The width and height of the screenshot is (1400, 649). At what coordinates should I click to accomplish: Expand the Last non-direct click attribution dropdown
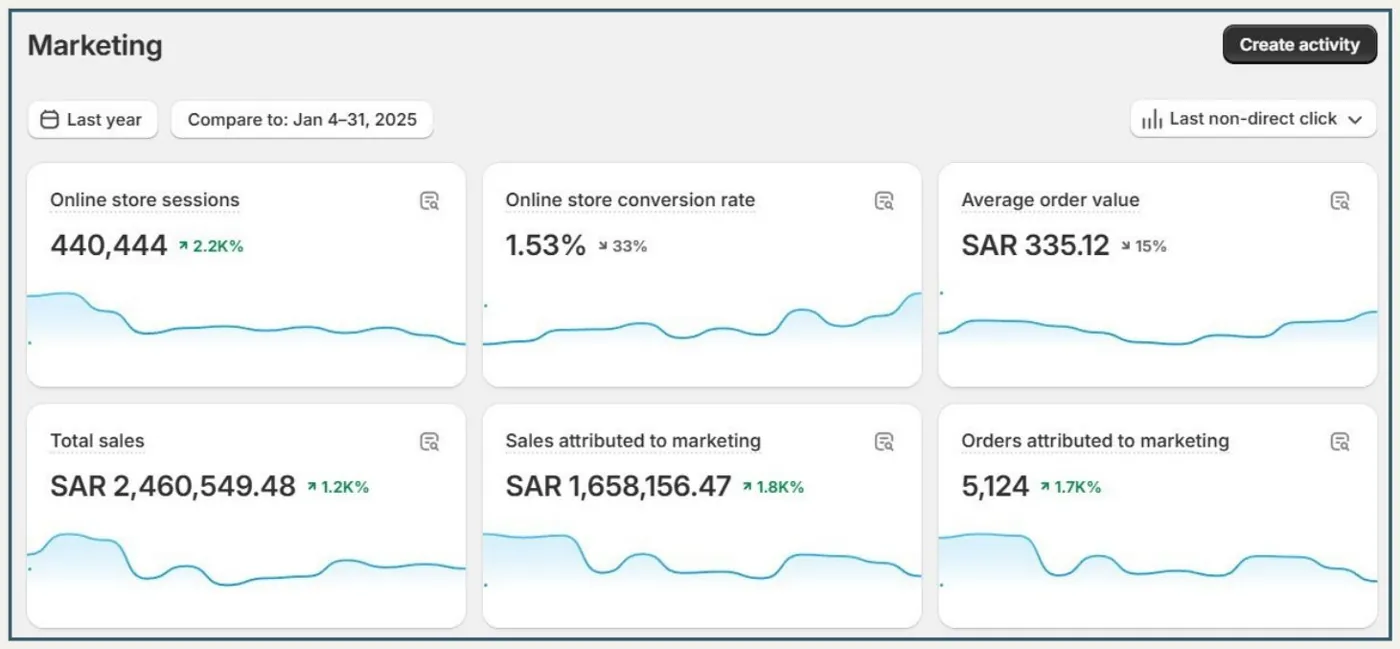[x=1253, y=119]
